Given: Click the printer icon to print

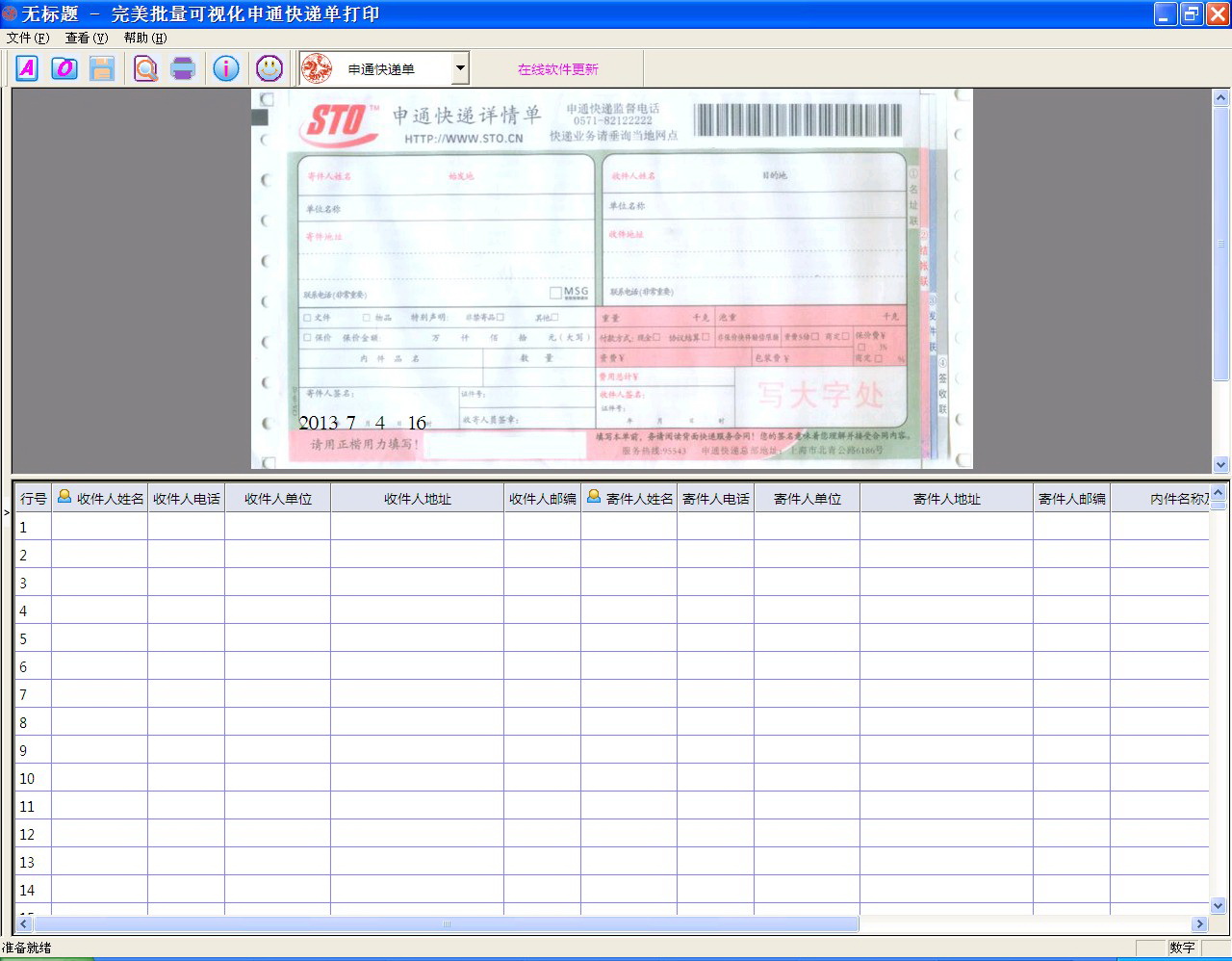Looking at the screenshot, I should coord(183,68).
